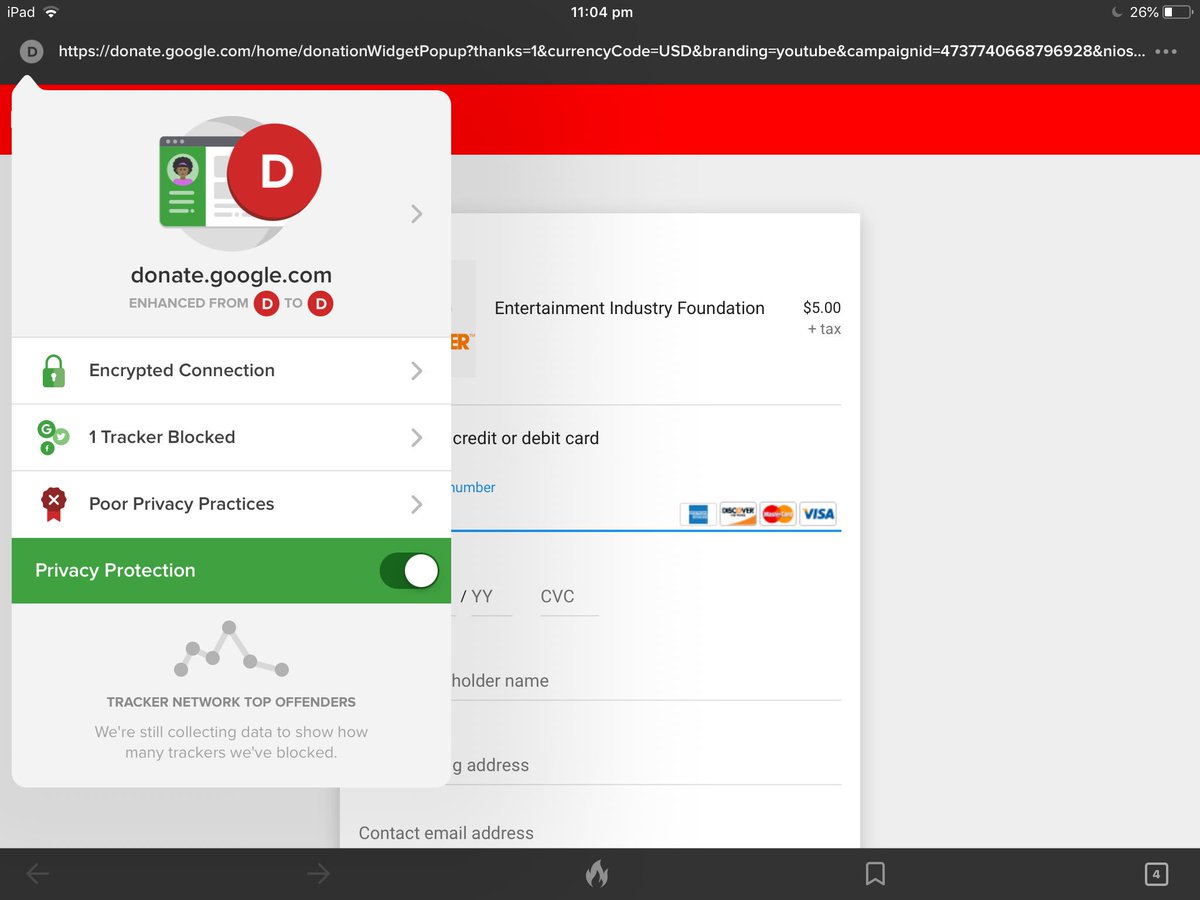
Task: Open bookmarks with the bookmark icon
Action: pyautogui.click(x=875, y=874)
